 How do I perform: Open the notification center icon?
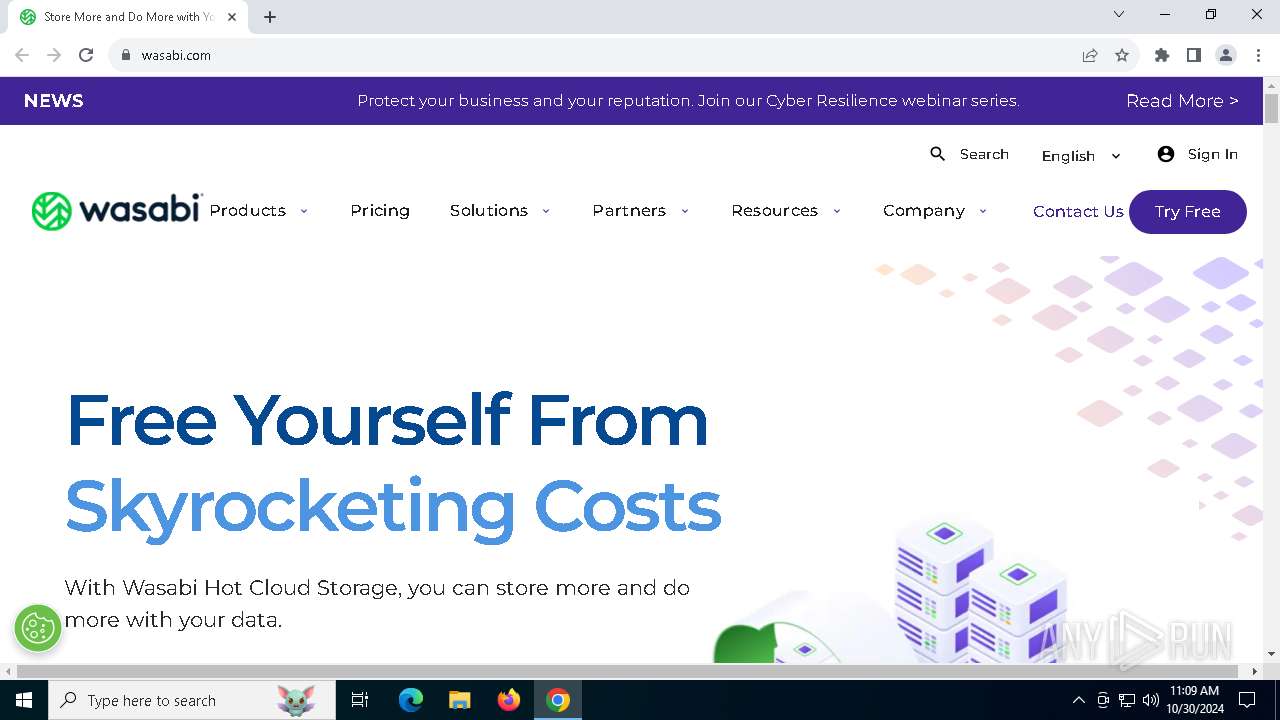point(1247,700)
